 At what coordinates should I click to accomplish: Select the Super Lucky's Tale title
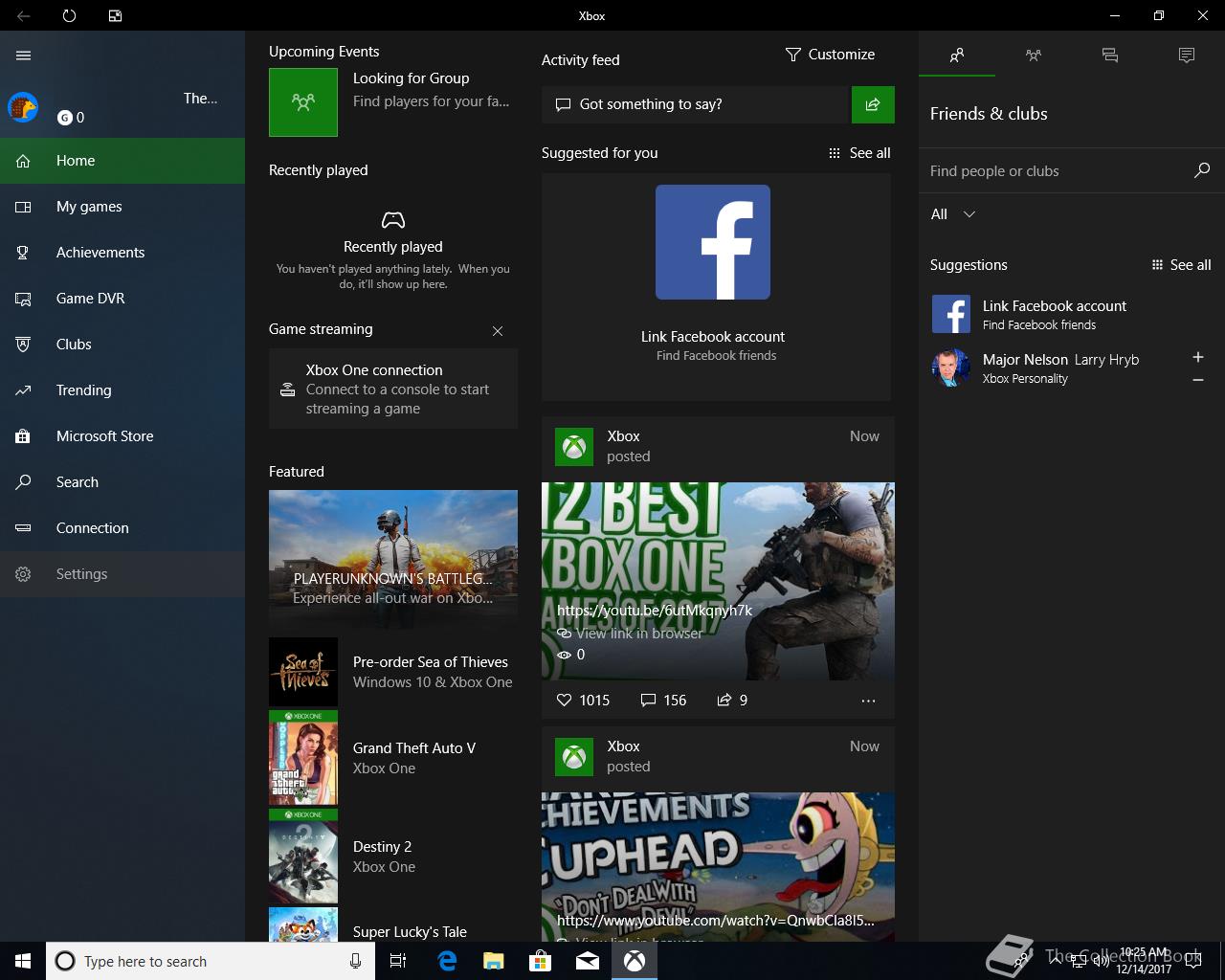click(410, 931)
